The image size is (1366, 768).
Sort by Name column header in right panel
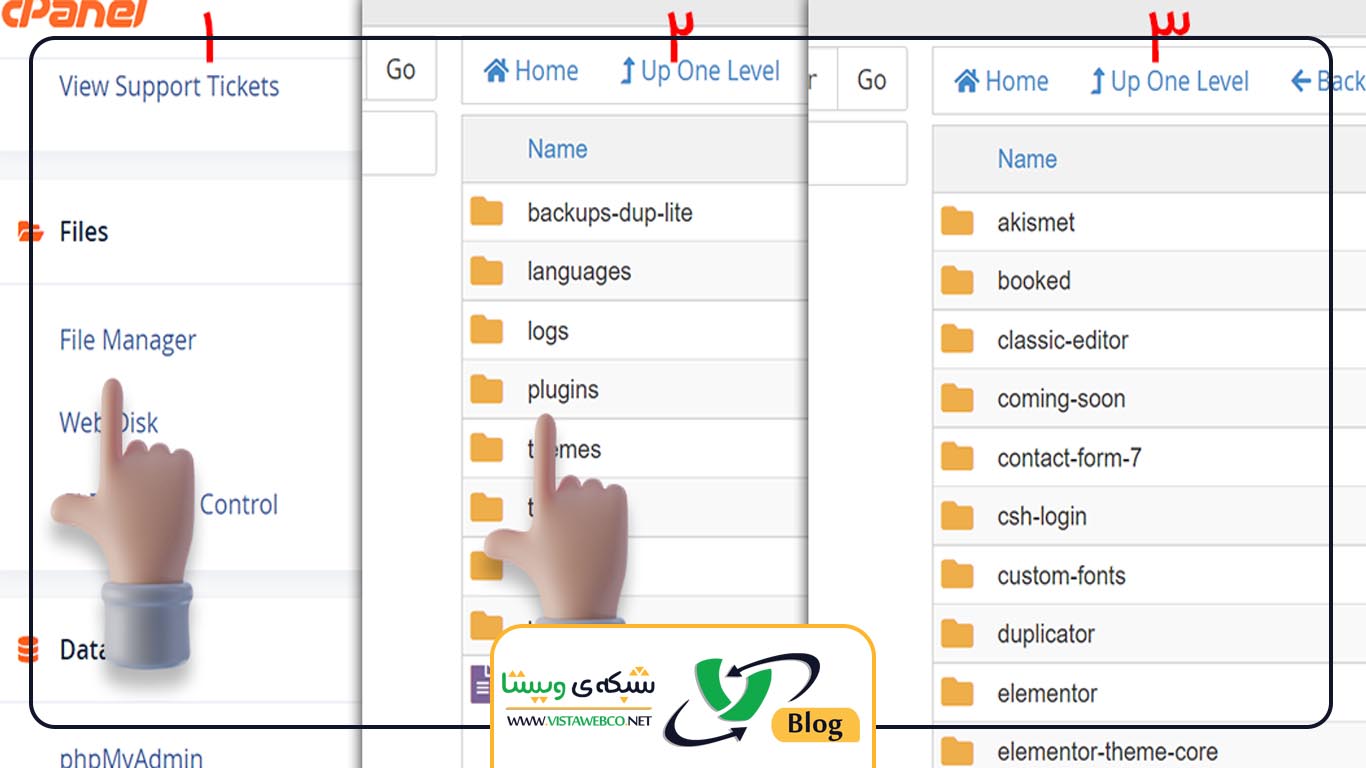[x=1027, y=159]
